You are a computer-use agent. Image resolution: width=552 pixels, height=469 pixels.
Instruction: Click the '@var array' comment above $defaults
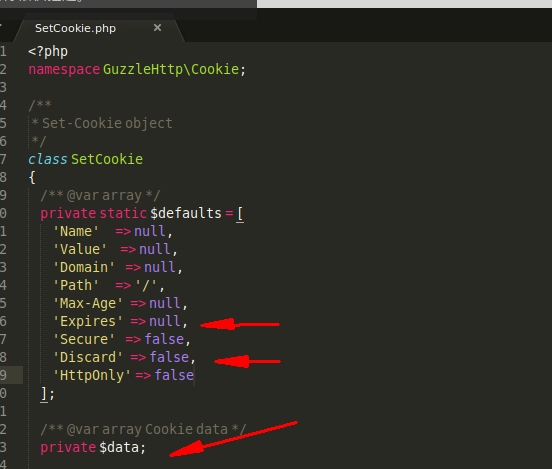point(100,195)
